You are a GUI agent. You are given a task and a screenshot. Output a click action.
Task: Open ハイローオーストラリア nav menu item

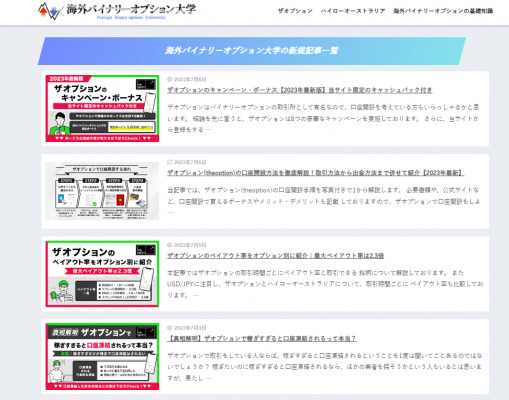click(353, 11)
